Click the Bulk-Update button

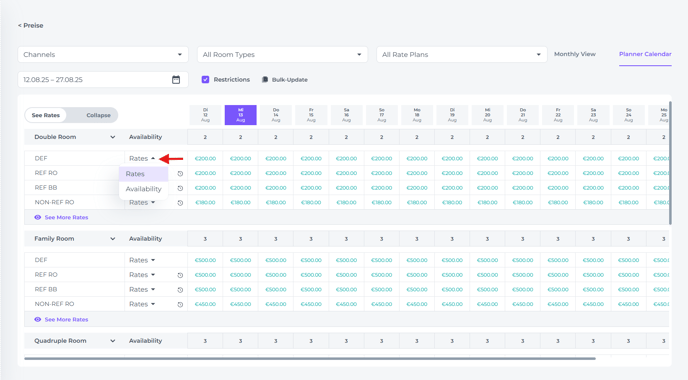click(x=285, y=79)
